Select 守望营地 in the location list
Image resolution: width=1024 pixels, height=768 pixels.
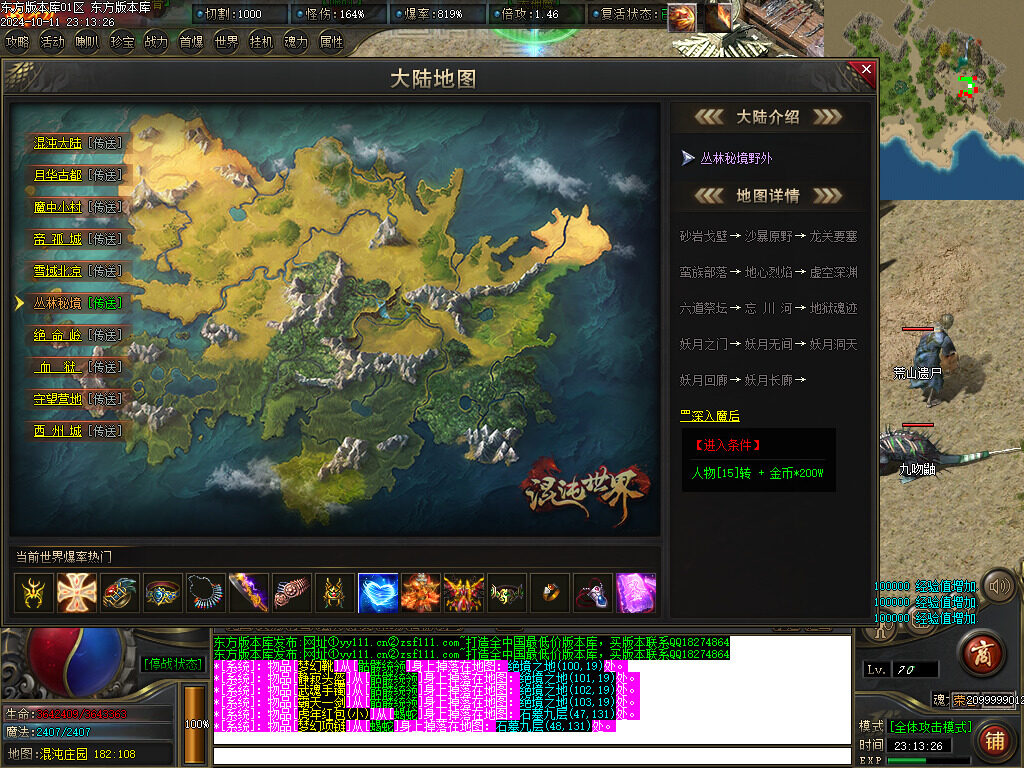click(57, 399)
